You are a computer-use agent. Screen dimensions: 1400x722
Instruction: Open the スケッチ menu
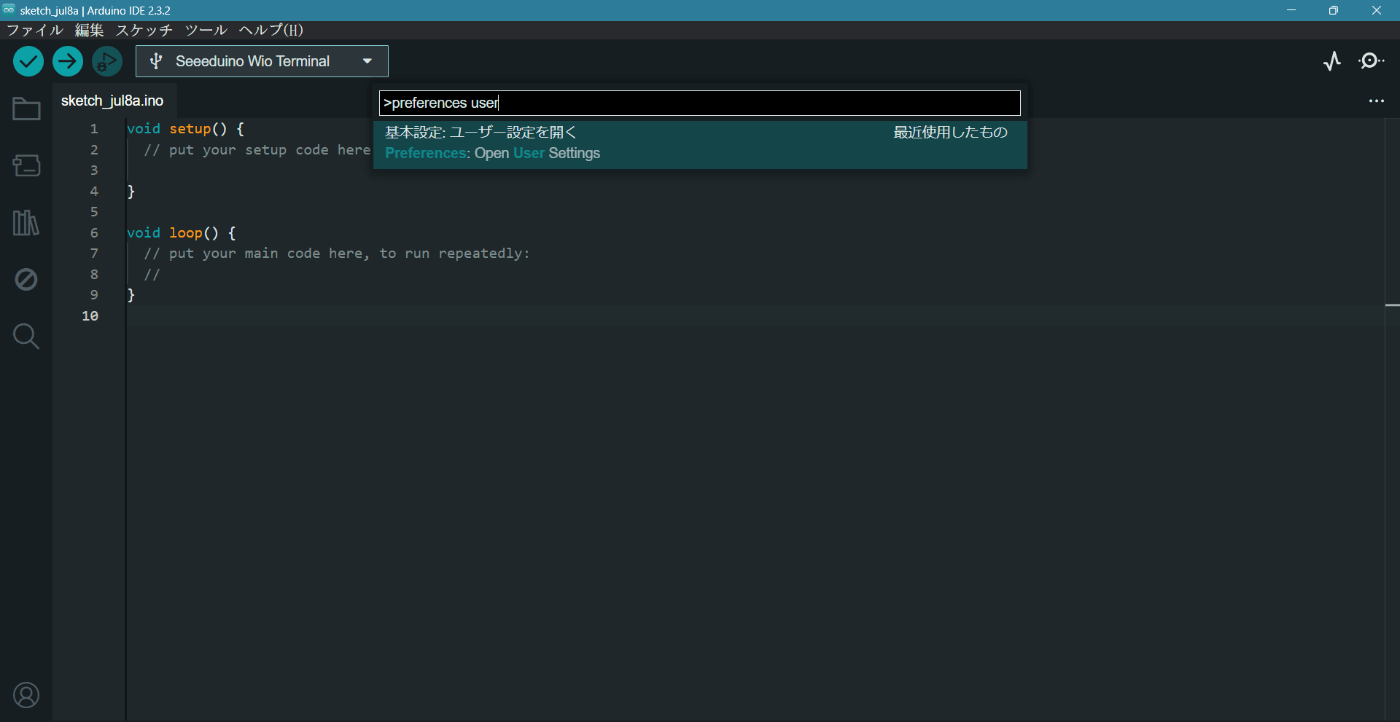(x=144, y=30)
